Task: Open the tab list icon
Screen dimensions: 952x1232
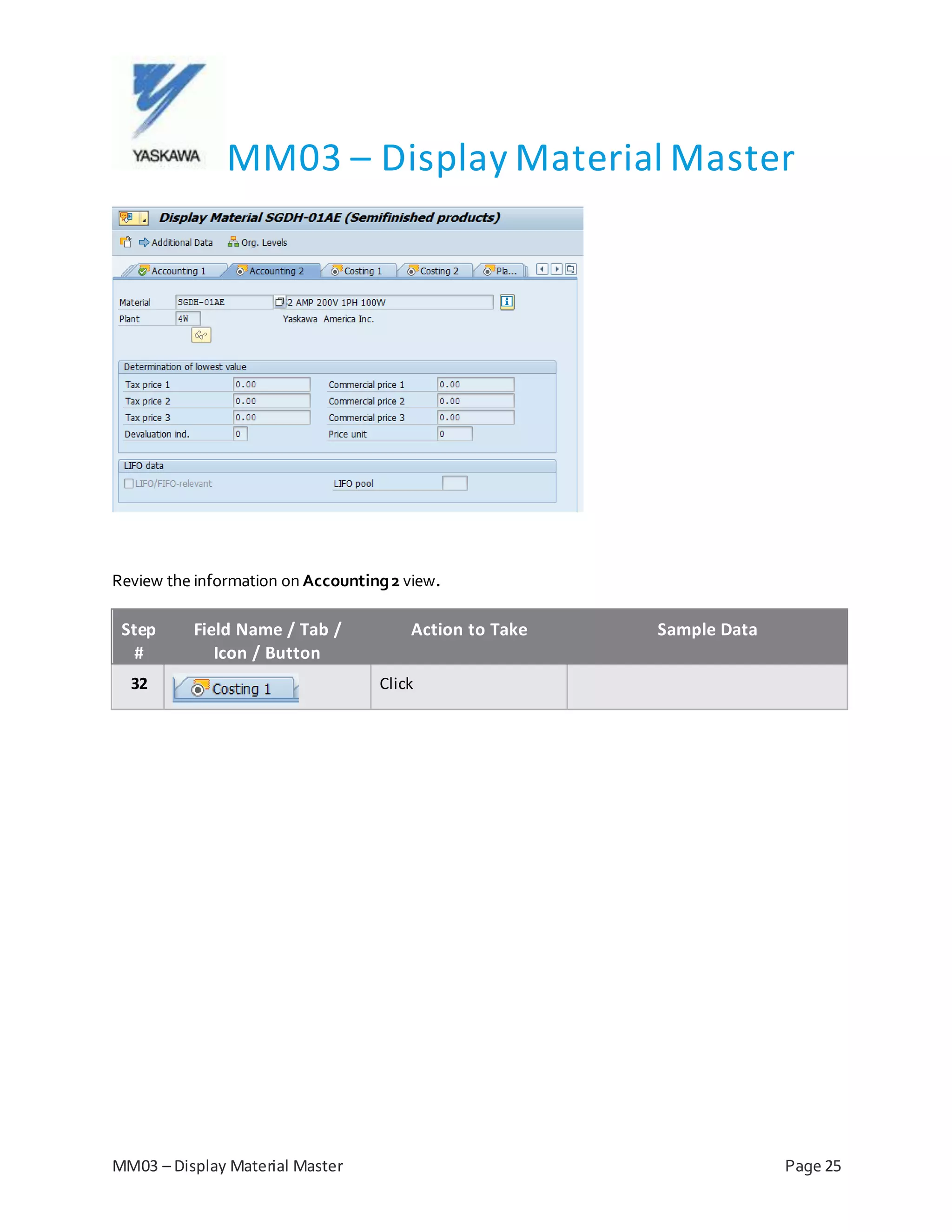Action: (571, 270)
